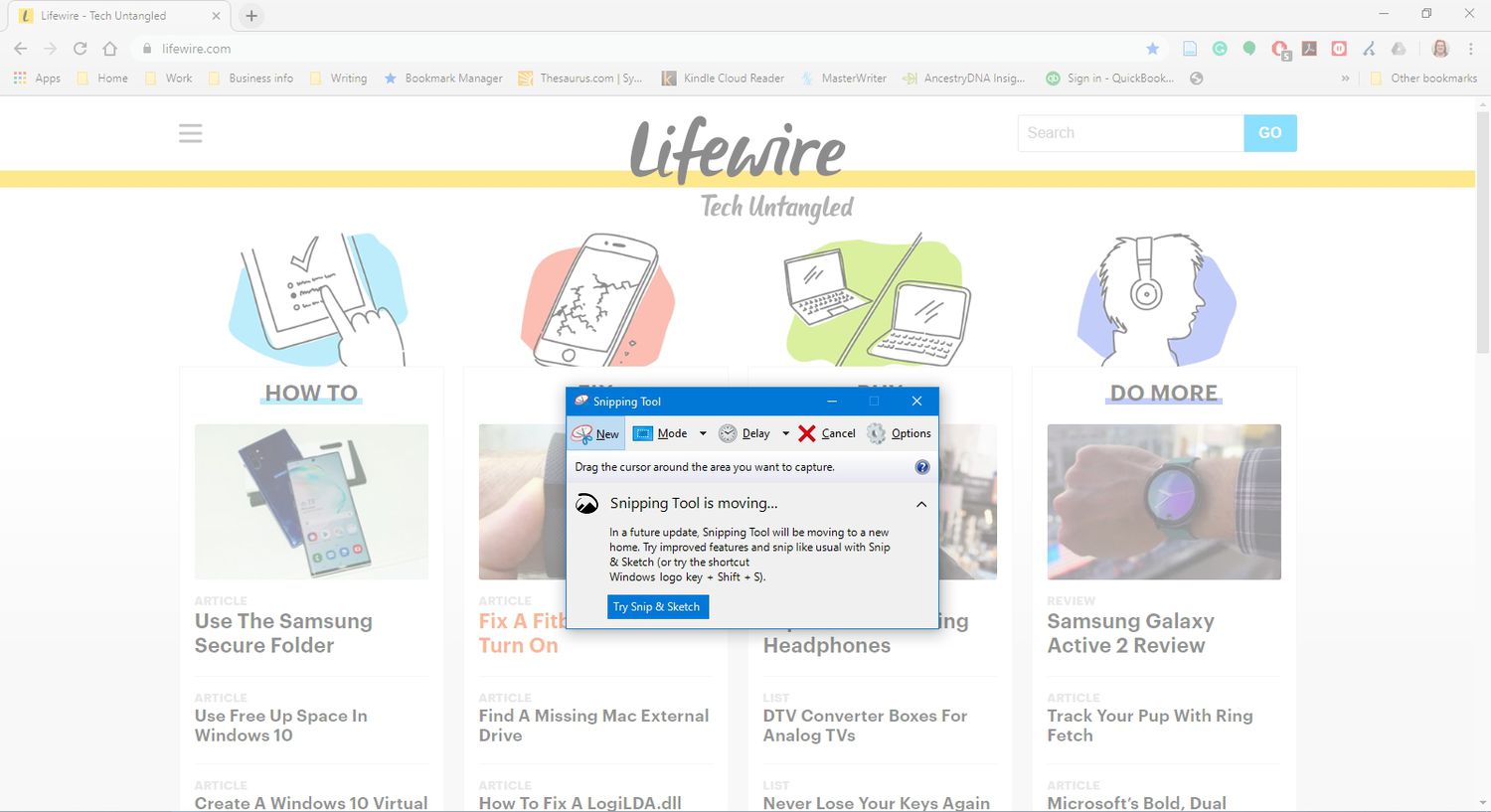Open the smartwatch review thumbnail
The width and height of the screenshot is (1491, 812).
pyautogui.click(x=1164, y=502)
